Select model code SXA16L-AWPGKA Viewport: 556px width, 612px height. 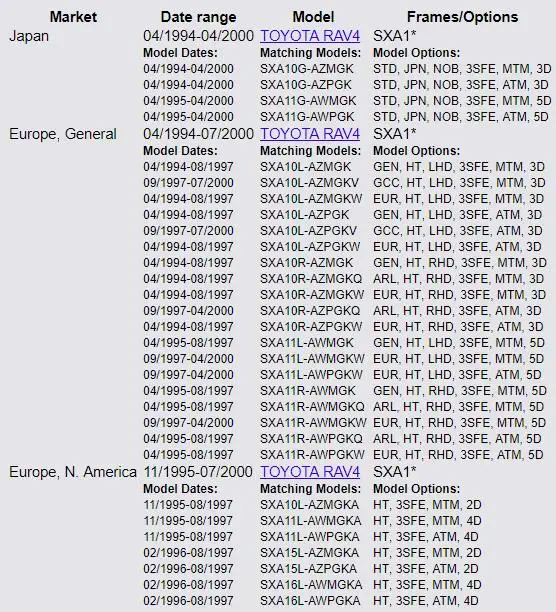tap(310, 601)
